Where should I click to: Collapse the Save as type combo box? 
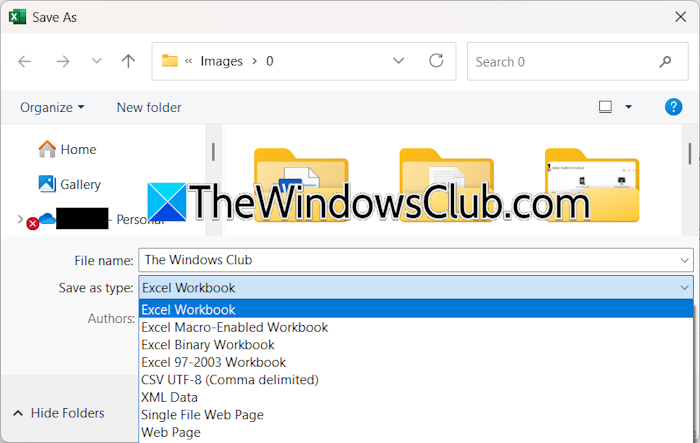[684, 288]
